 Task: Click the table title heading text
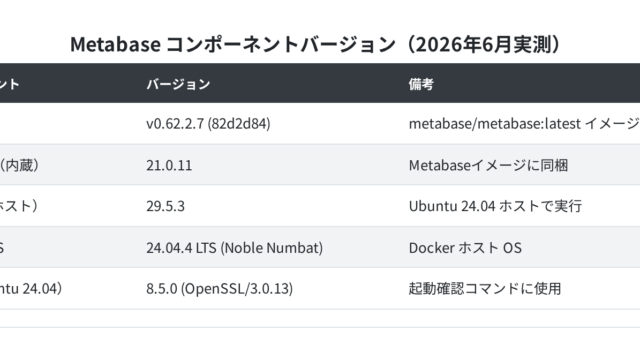coord(317,44)
